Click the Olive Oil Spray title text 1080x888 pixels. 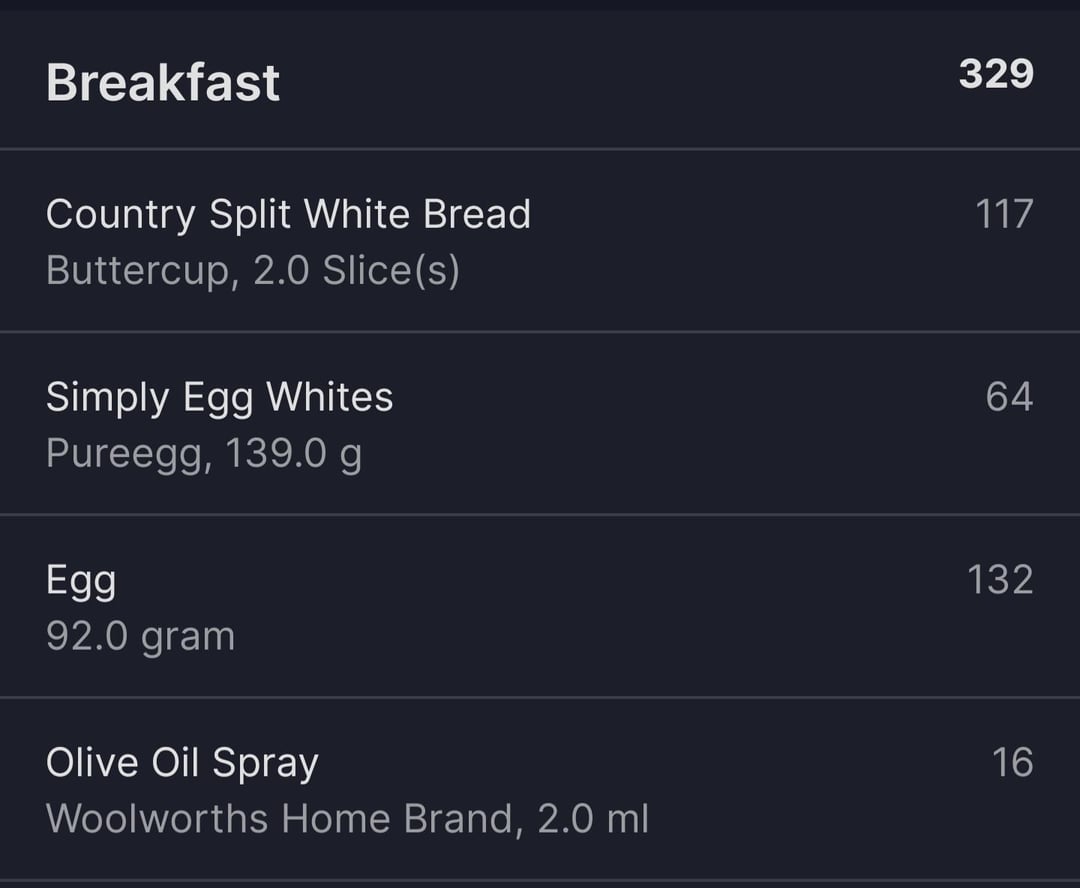click(x=183, y=764)
